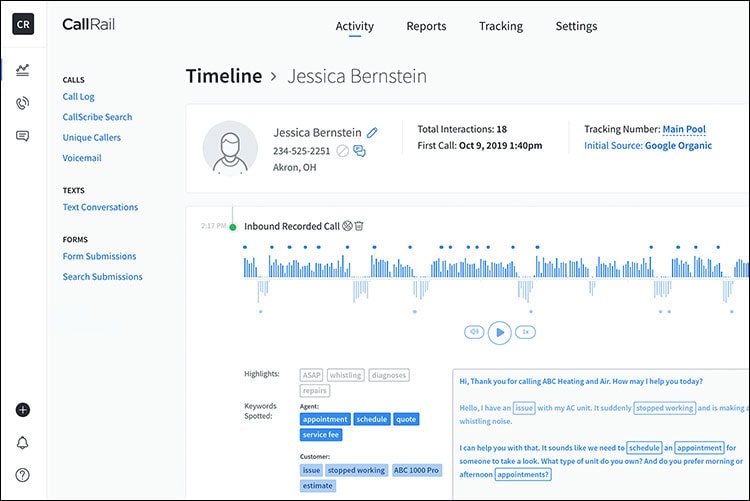Open the Voicemail link
This screenshot has height=501, width=750.
(x=82, y=158)
